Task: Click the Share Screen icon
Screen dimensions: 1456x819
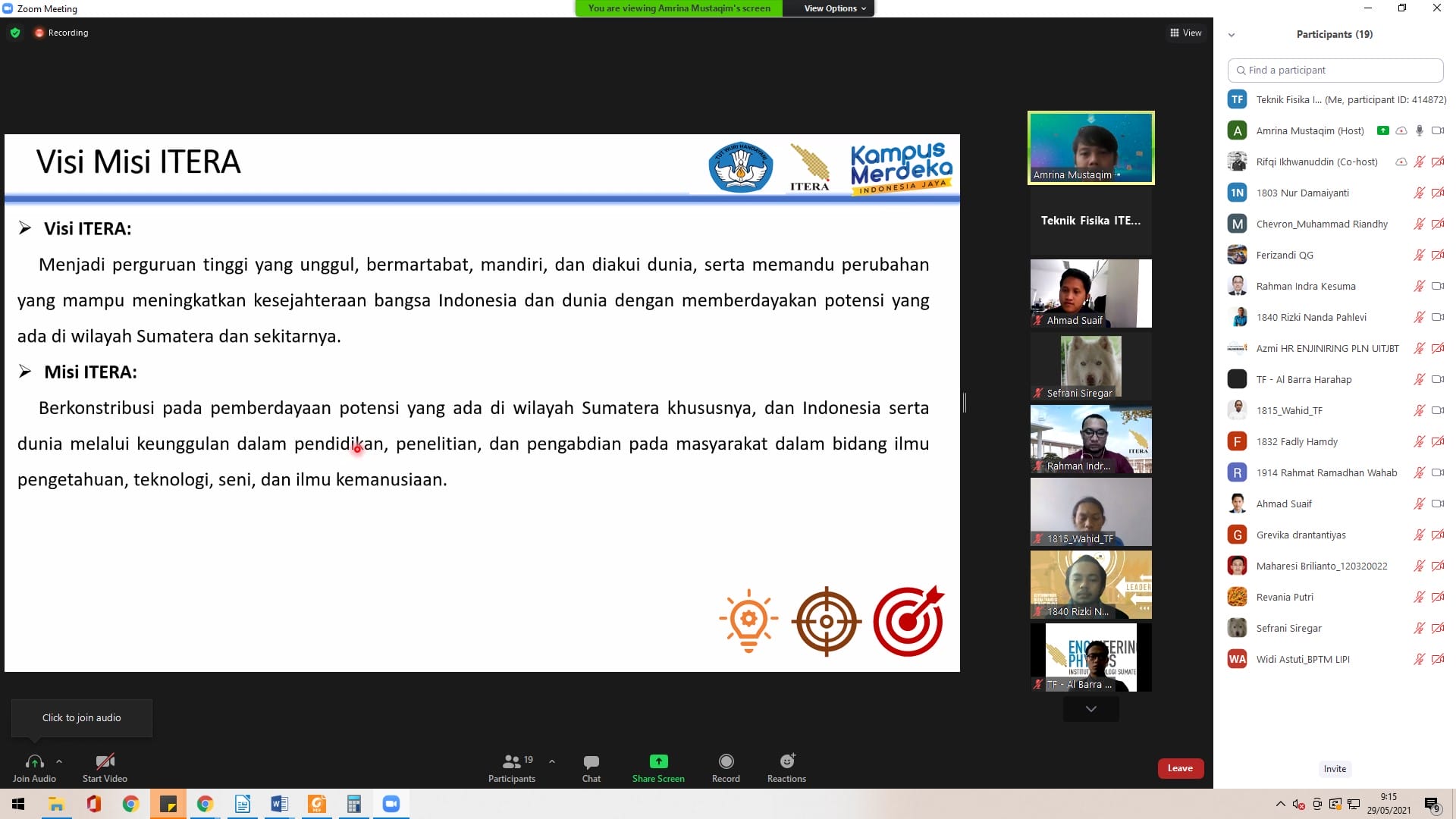Action: 658,761
